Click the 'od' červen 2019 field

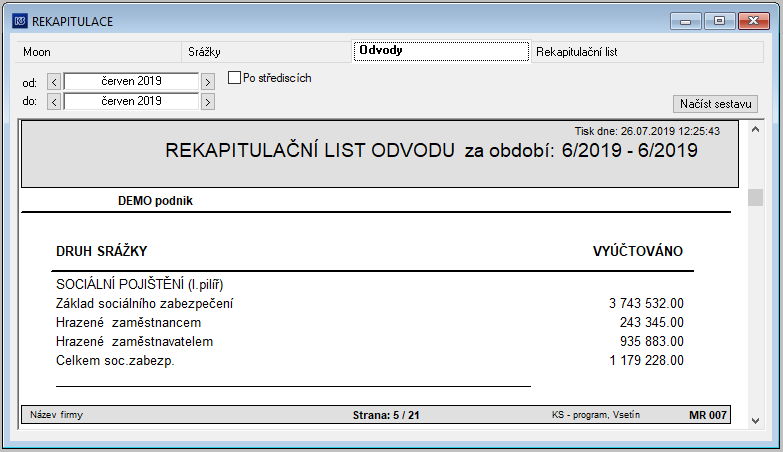[x=131, y=81]
